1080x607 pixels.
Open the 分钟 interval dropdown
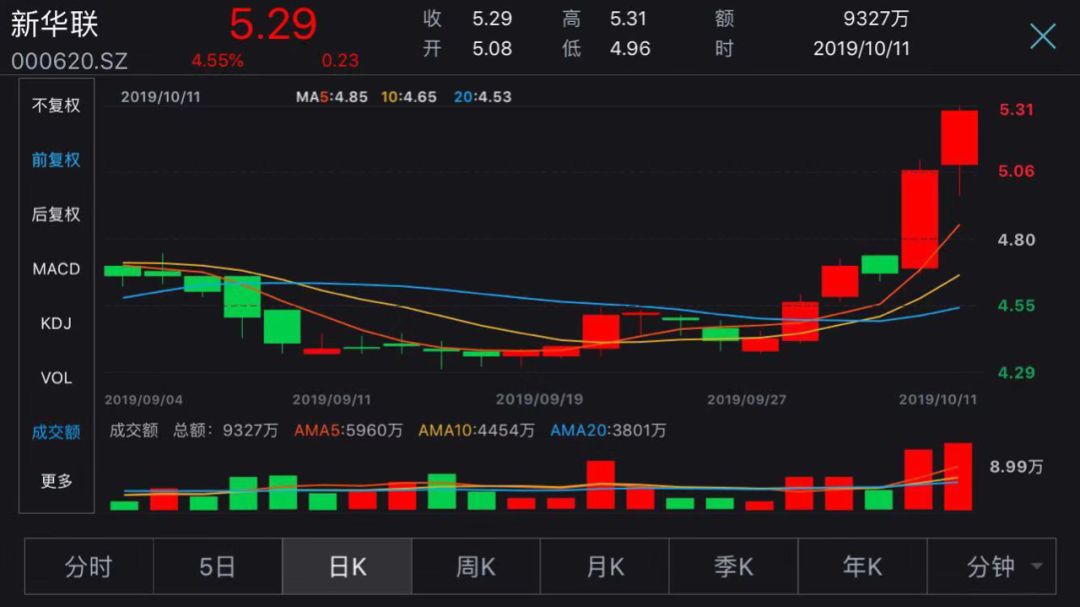pos(992,566)
